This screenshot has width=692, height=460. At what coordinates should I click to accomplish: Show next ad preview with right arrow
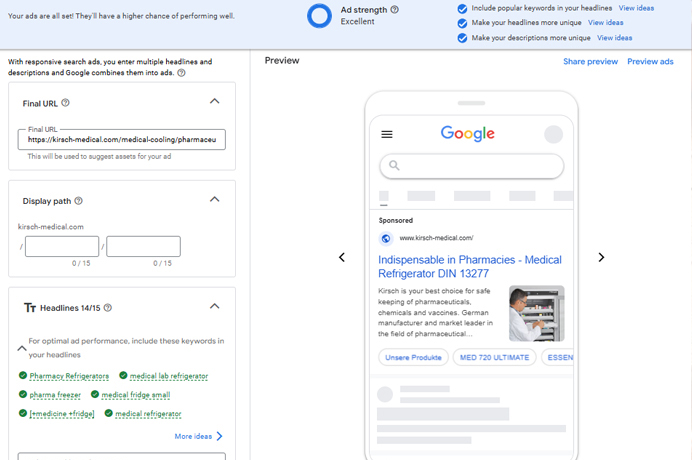(601, 257)
